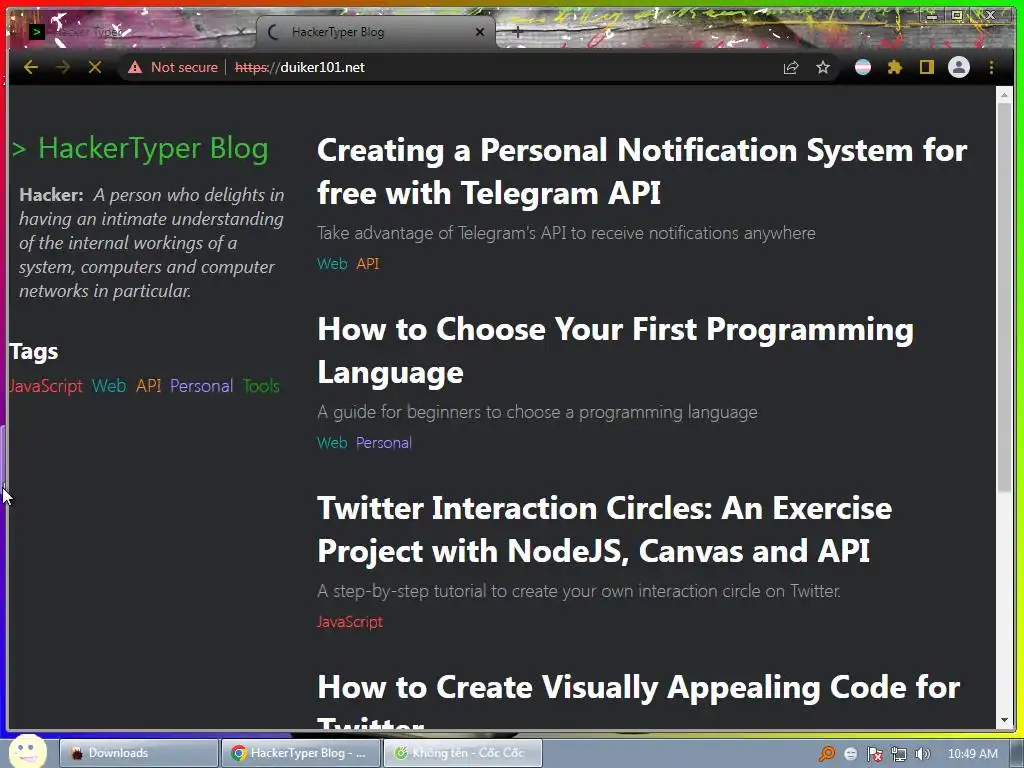Filter by Web tag in sidebar
Viewport: 1024px width, 768px height.
tap(109, 386)
